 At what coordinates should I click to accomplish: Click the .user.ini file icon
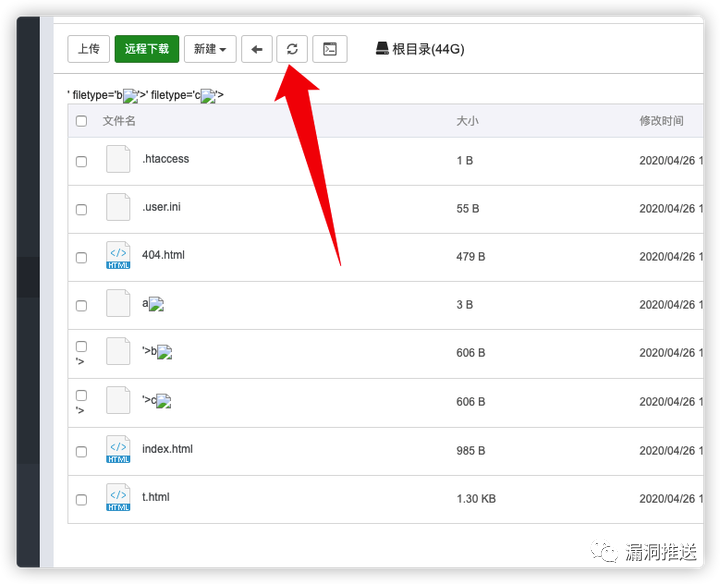click(x=118, y=208)
